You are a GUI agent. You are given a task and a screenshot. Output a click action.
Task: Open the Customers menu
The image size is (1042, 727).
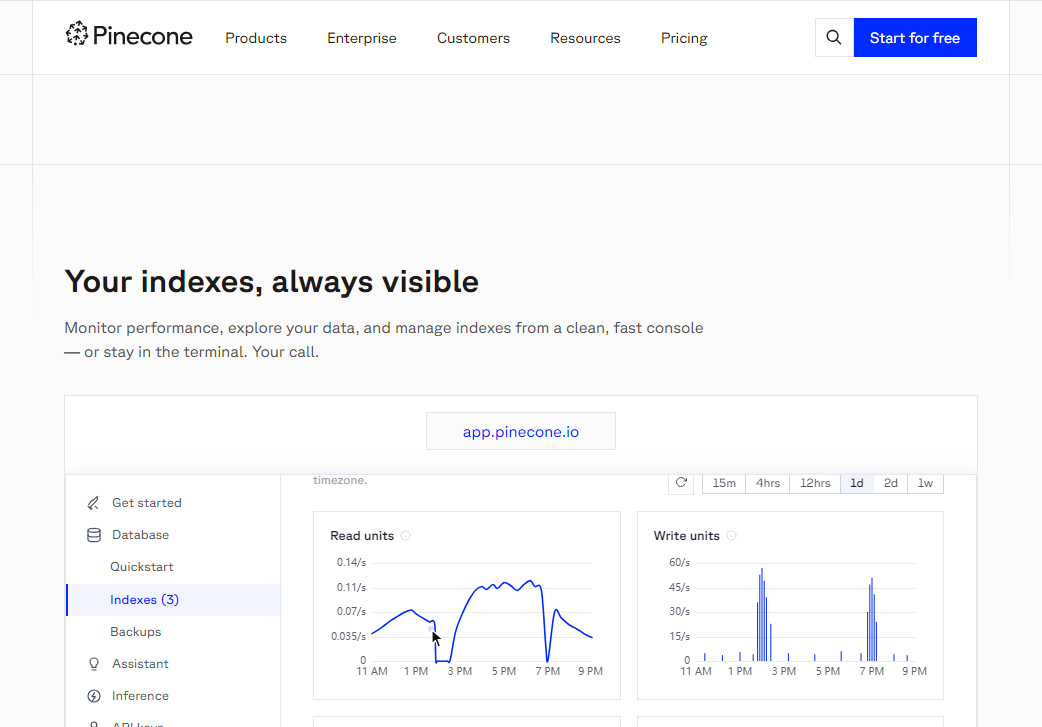(x=473, y=38)
